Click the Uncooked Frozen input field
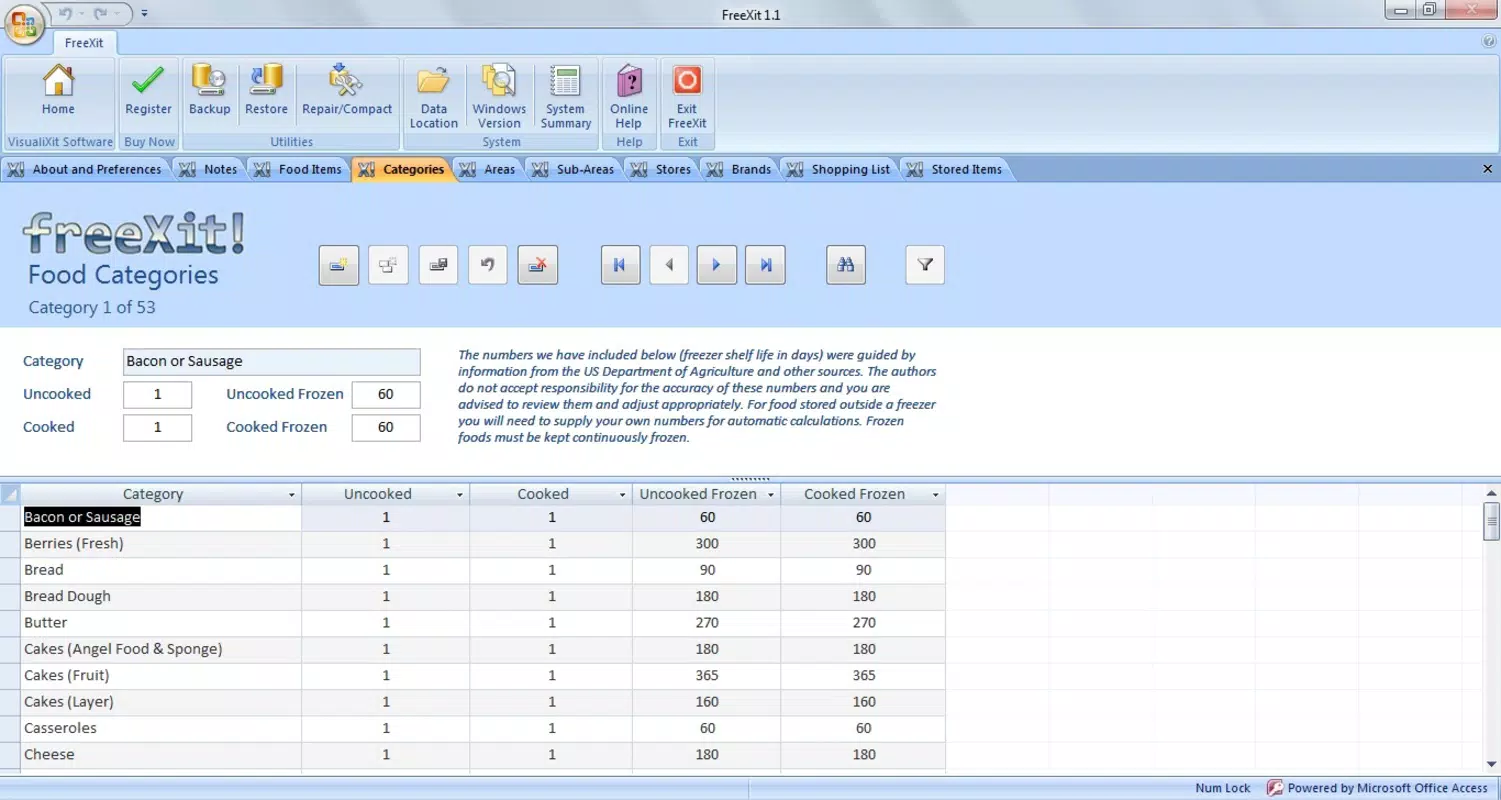This screenshot has height=800, width=1501. pos(386,394)
